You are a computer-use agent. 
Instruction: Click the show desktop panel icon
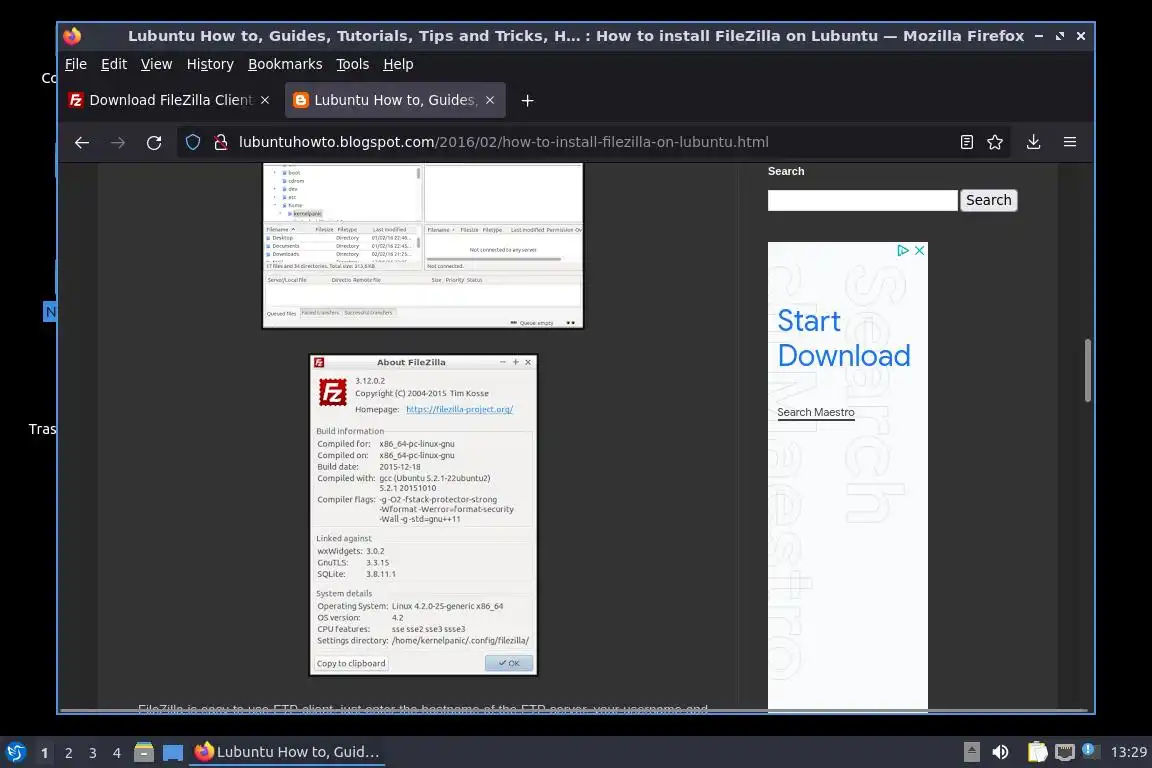coord(173,753)
